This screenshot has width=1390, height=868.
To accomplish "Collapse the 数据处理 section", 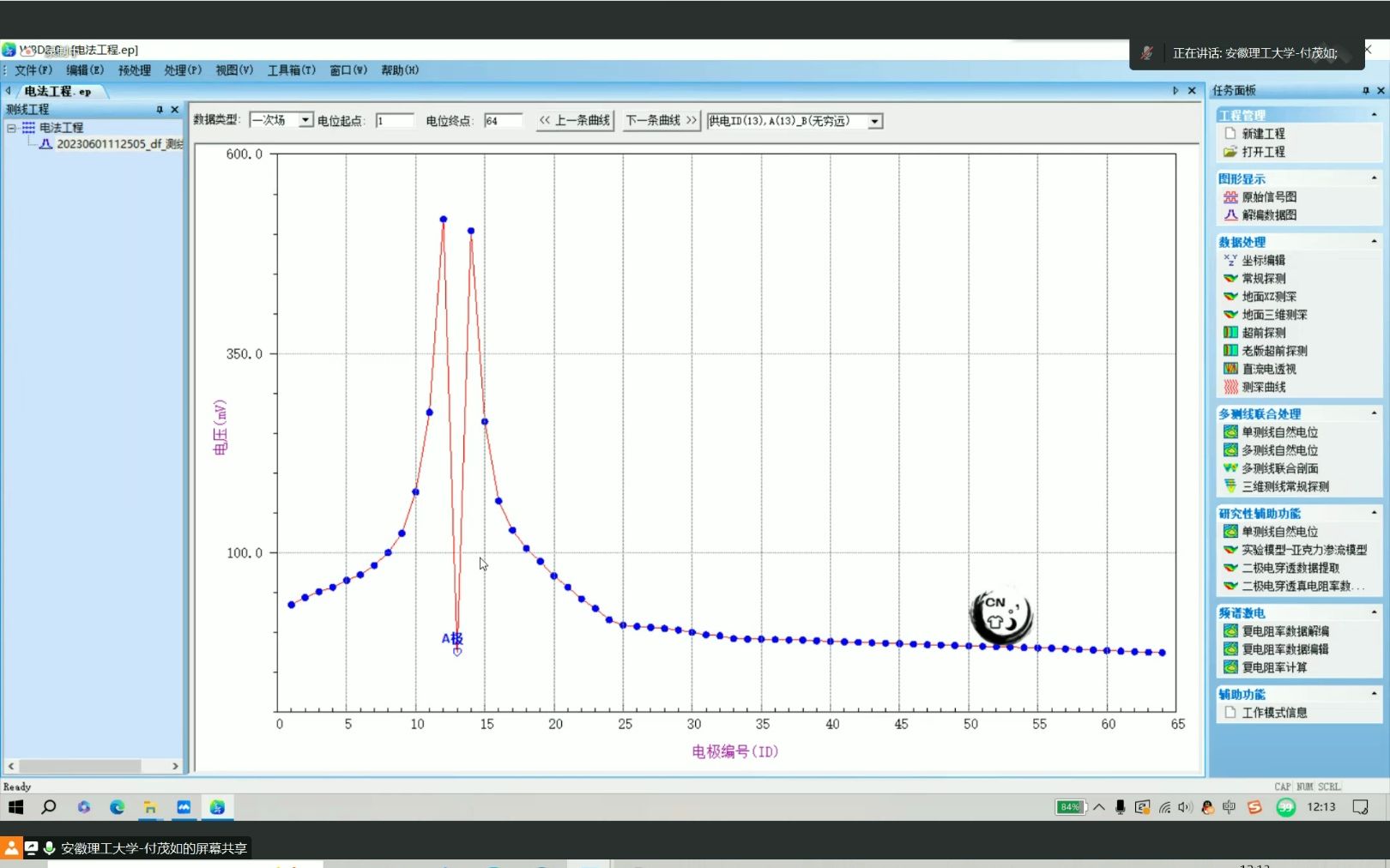I will (x=1374, y=242).
